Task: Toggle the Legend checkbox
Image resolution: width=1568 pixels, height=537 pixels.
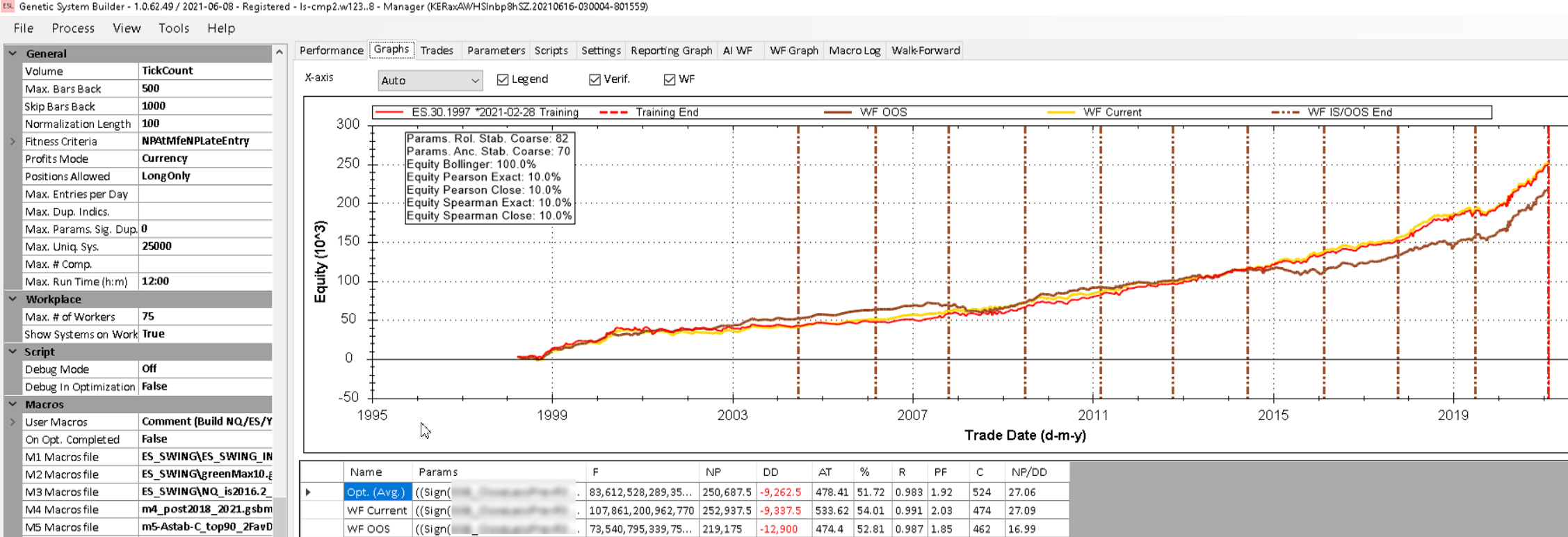Action: coord(503,80)
